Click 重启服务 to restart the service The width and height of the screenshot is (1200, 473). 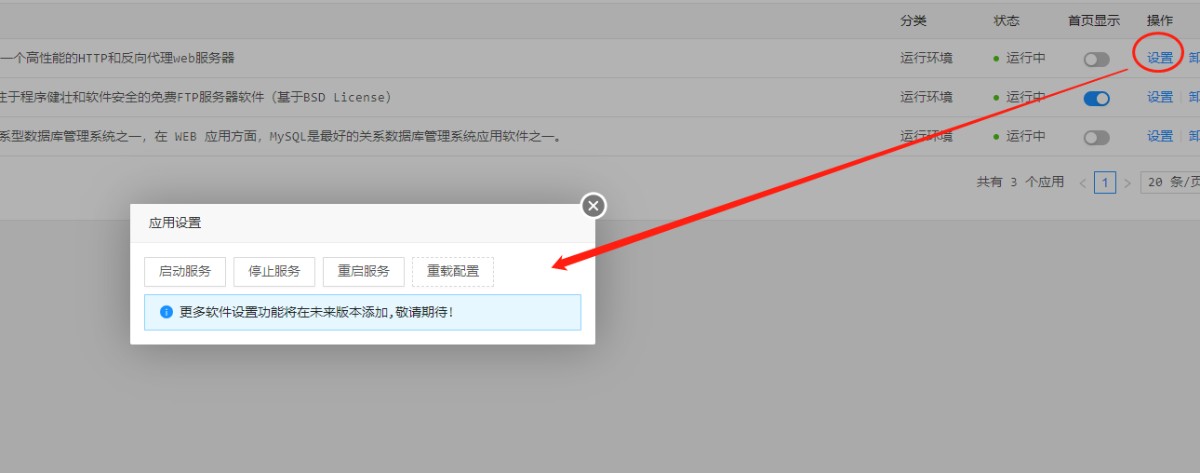363,272
